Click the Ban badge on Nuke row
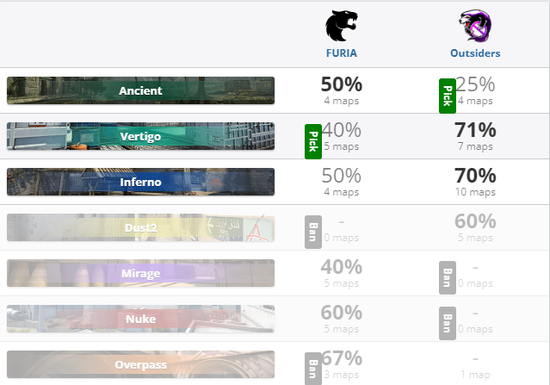The height and width of the screenshot is (385, 550). coord(447,323)
